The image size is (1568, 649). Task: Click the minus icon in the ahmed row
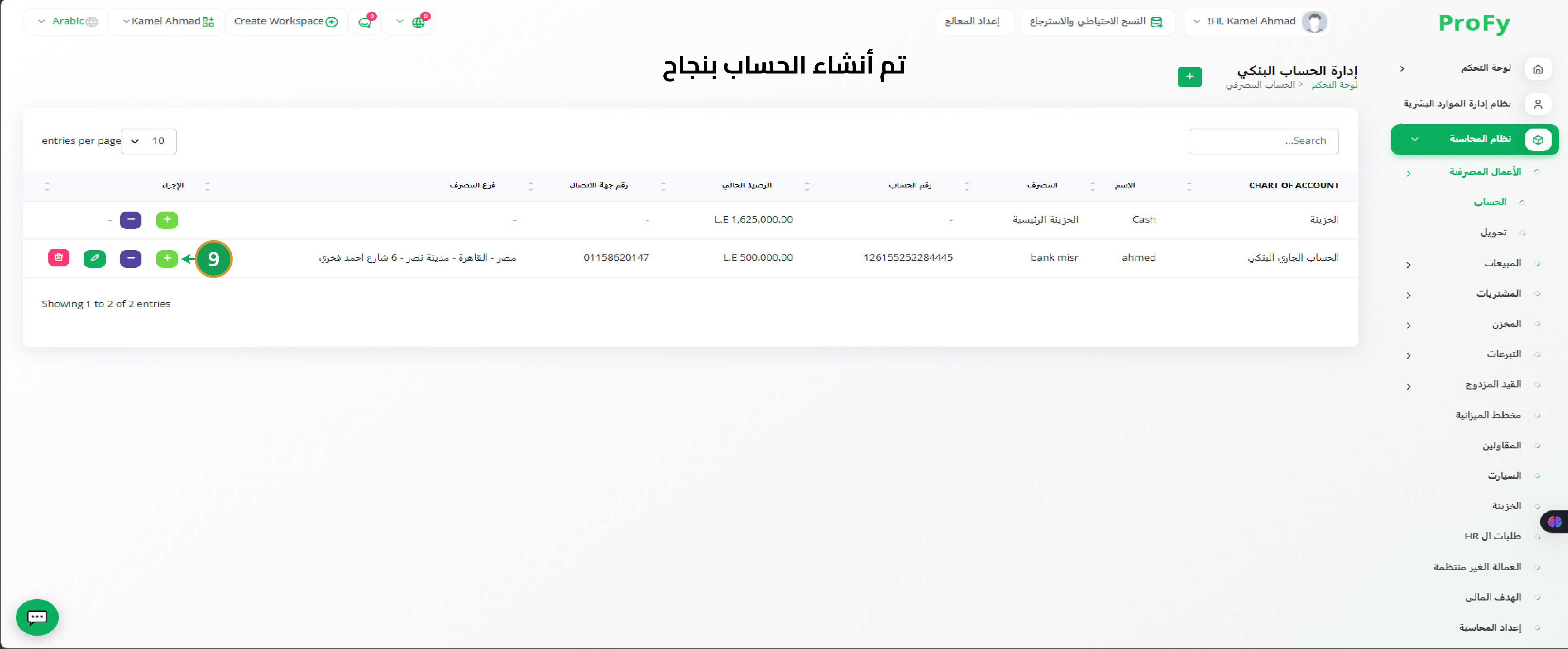(131, 259)
